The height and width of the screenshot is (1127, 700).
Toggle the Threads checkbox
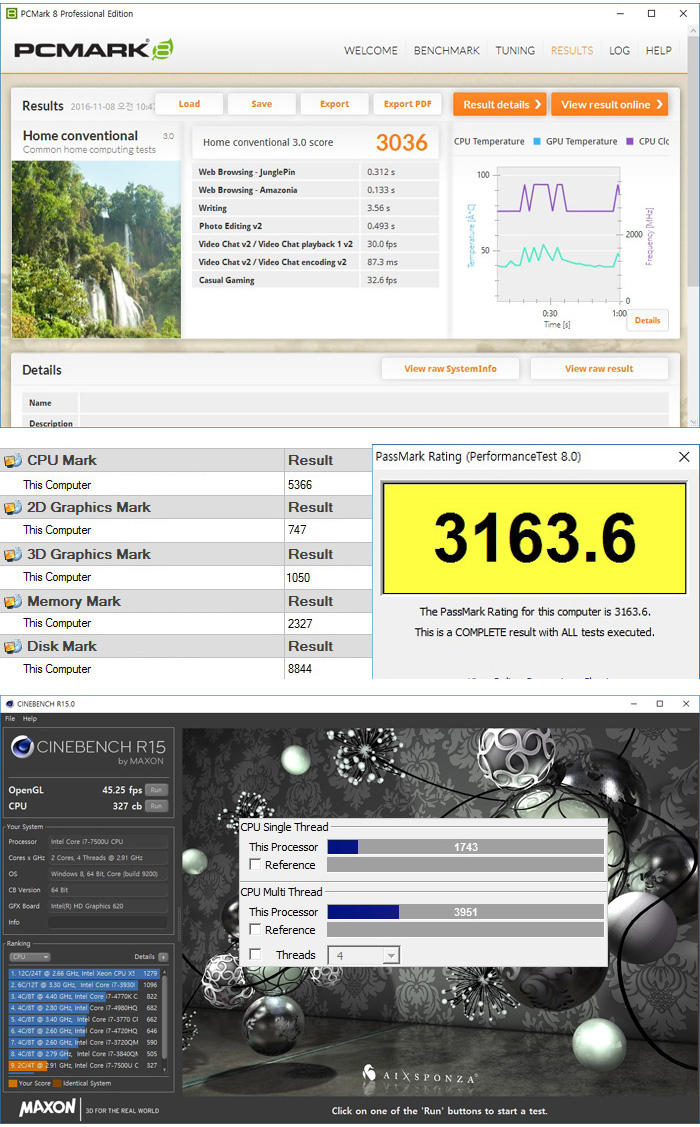(255, 954)
